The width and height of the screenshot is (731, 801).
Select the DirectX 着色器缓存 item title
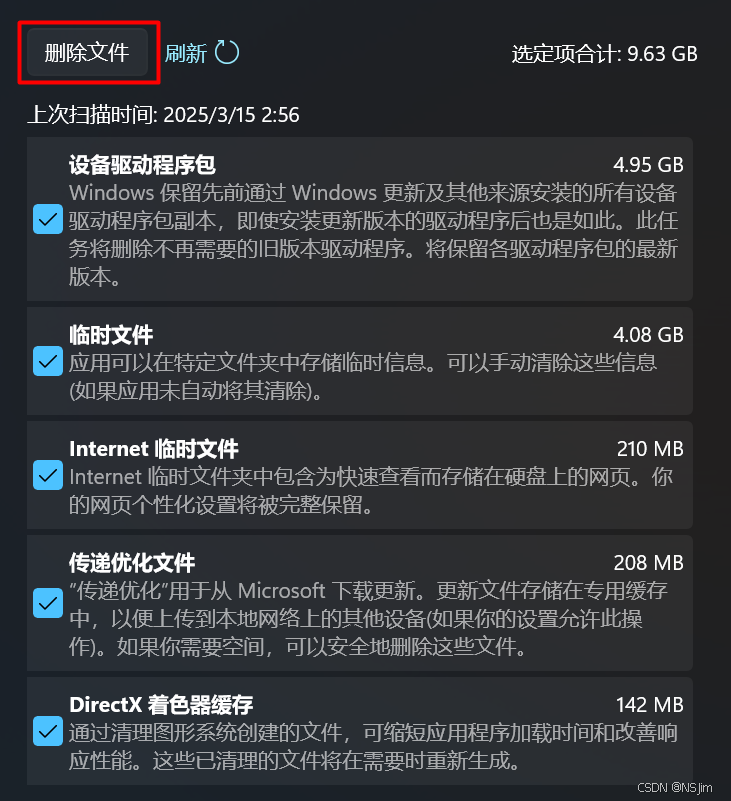pyautogui.click(x=161, y=705)
